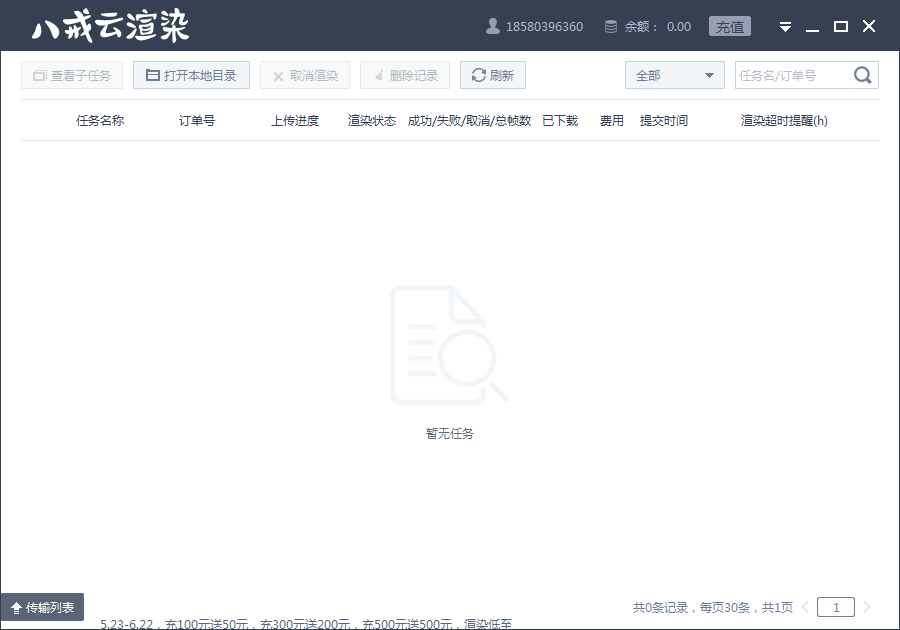Click the X icon on 取消渲染
The height and width of the screenshot is (630, 900).
tap(278, 74)
